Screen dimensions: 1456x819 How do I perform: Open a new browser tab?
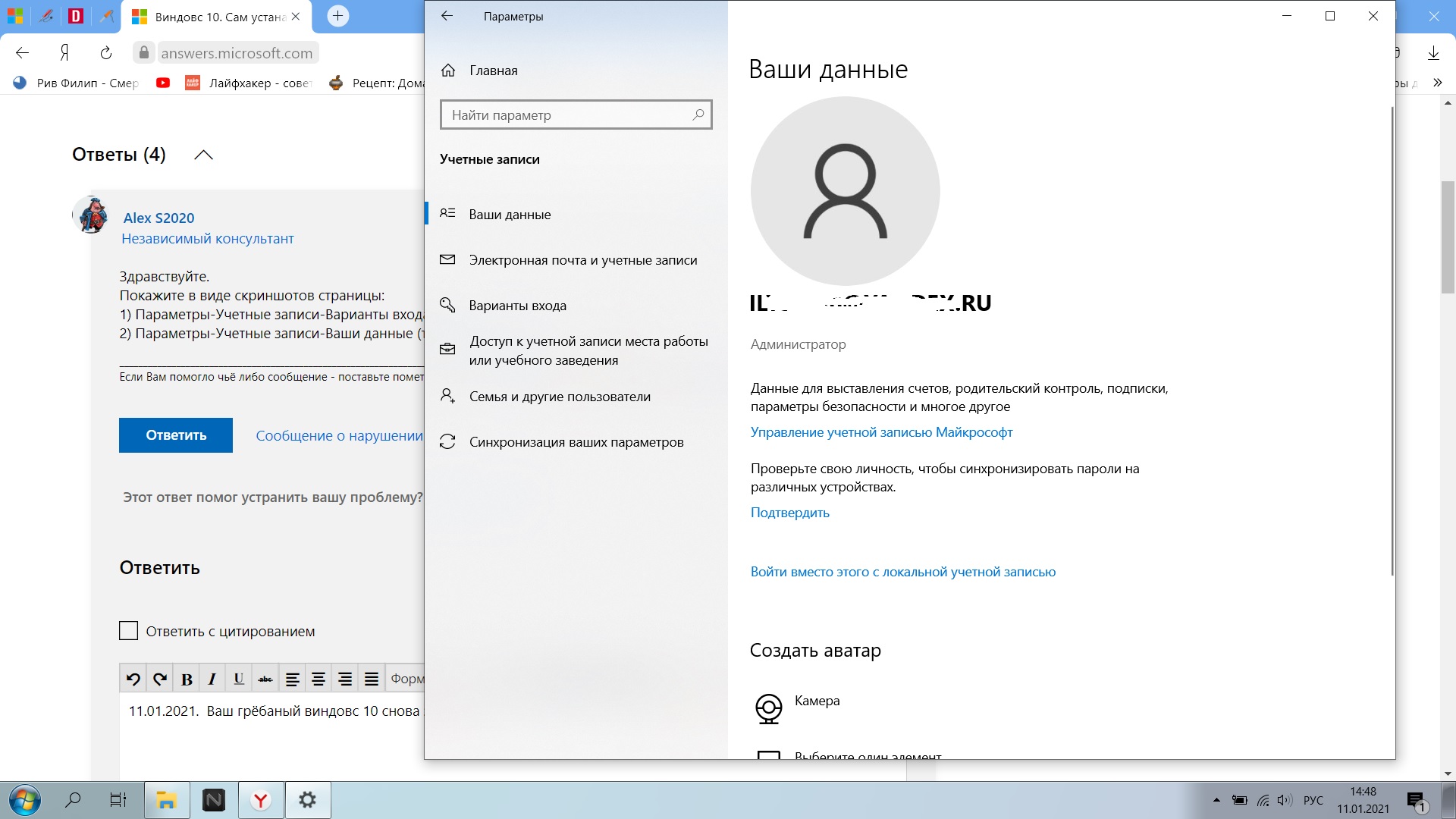337,16
